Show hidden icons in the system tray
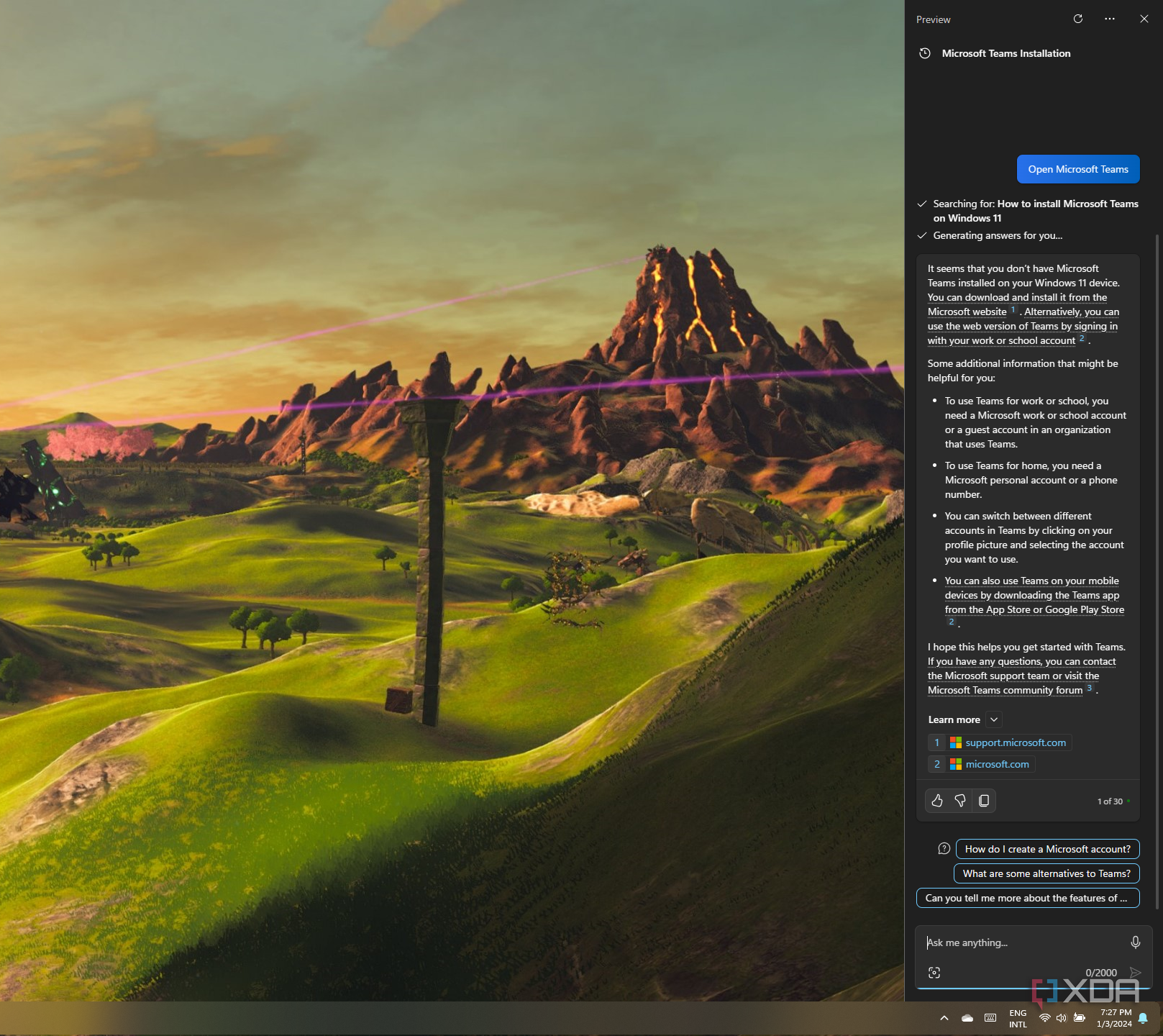Viewport: 1163px width, 1036px height. click(944, 1018)
